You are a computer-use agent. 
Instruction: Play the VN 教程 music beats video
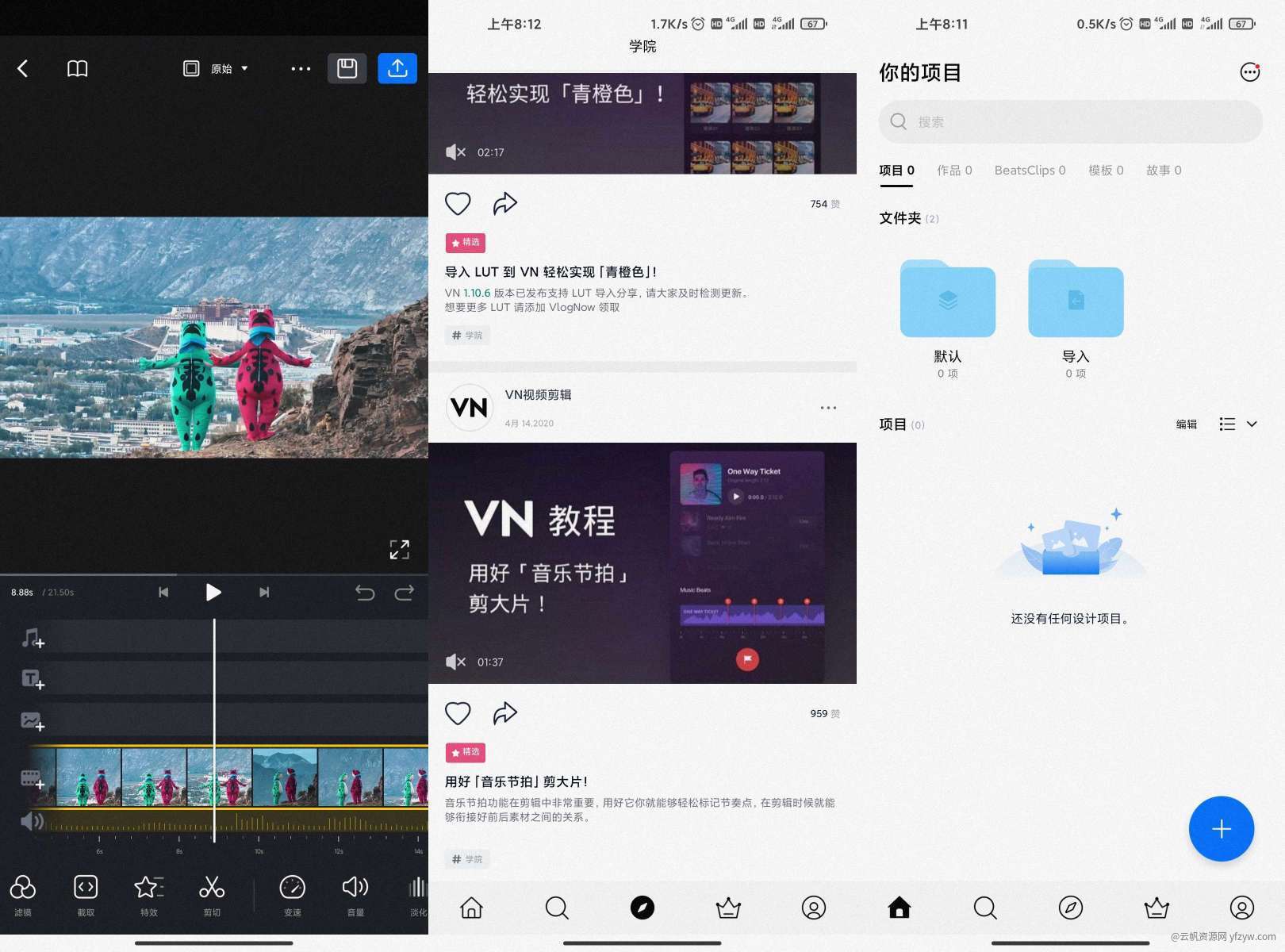tap(642, 563)
